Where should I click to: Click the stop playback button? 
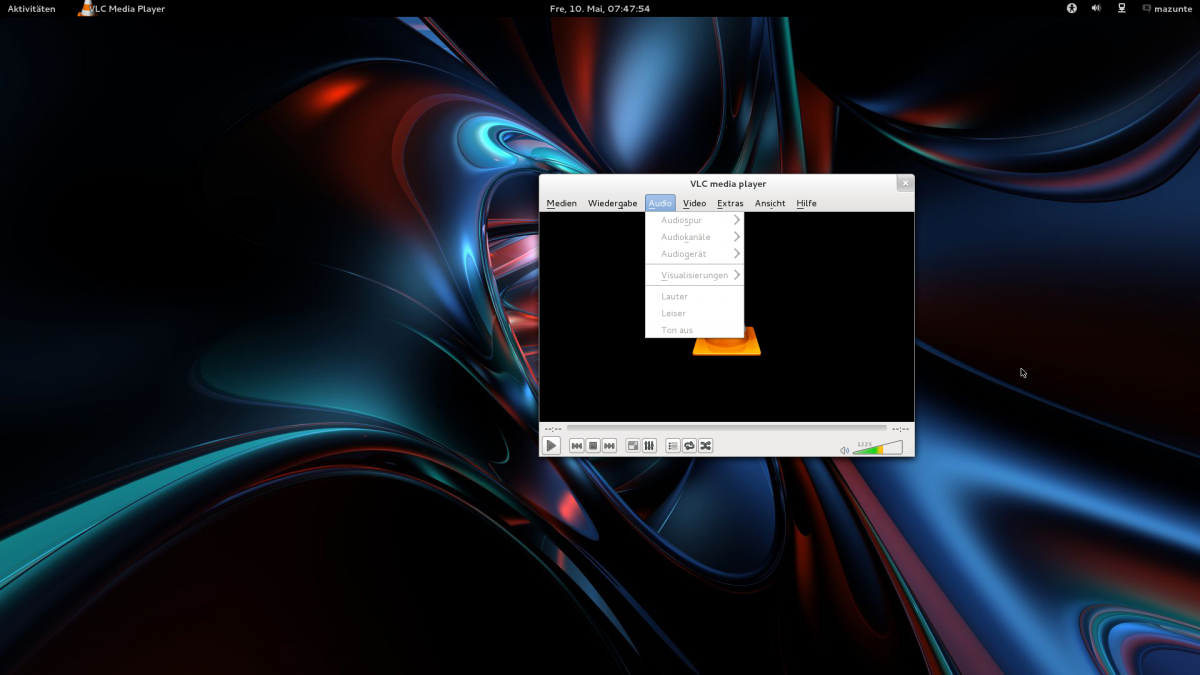[x=593, y=446]
